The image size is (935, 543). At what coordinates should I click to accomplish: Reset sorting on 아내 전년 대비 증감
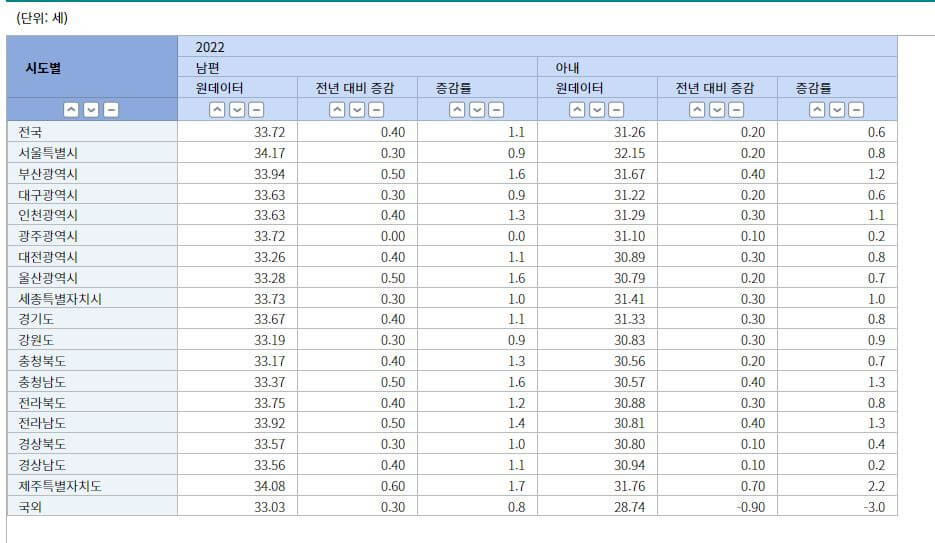[x=736, y=110]
